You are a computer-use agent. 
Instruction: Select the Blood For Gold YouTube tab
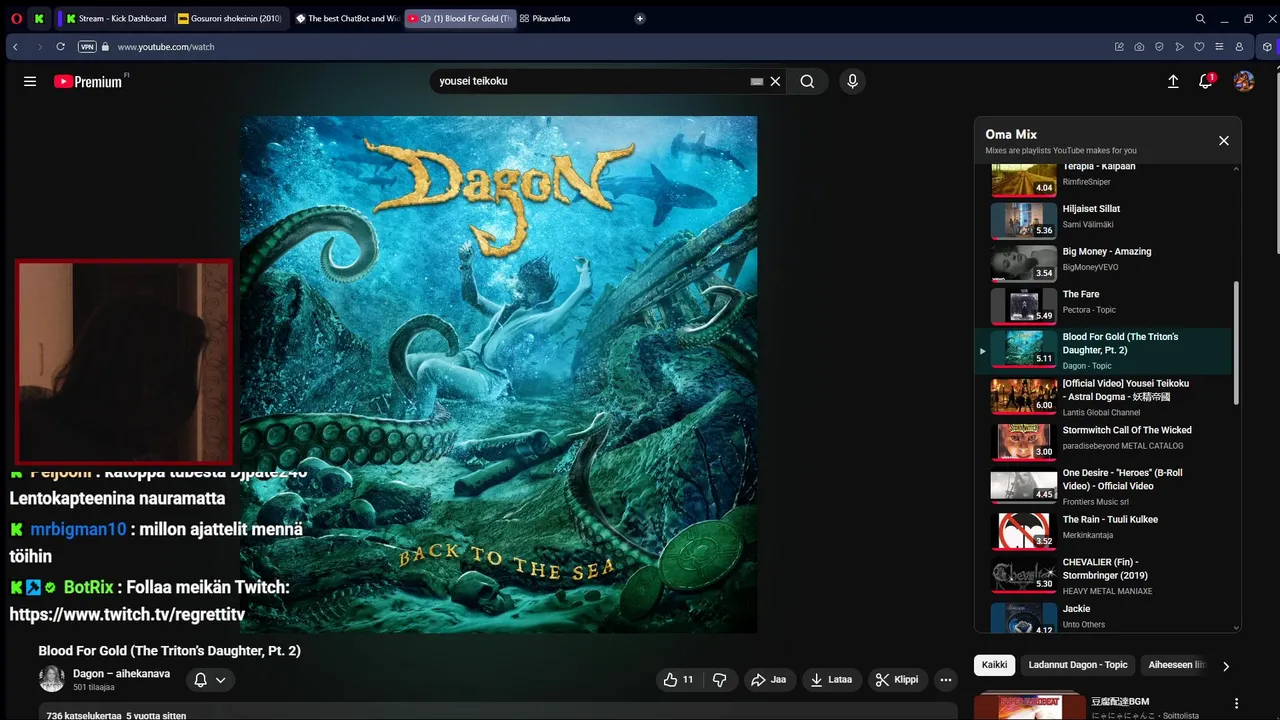461,18
